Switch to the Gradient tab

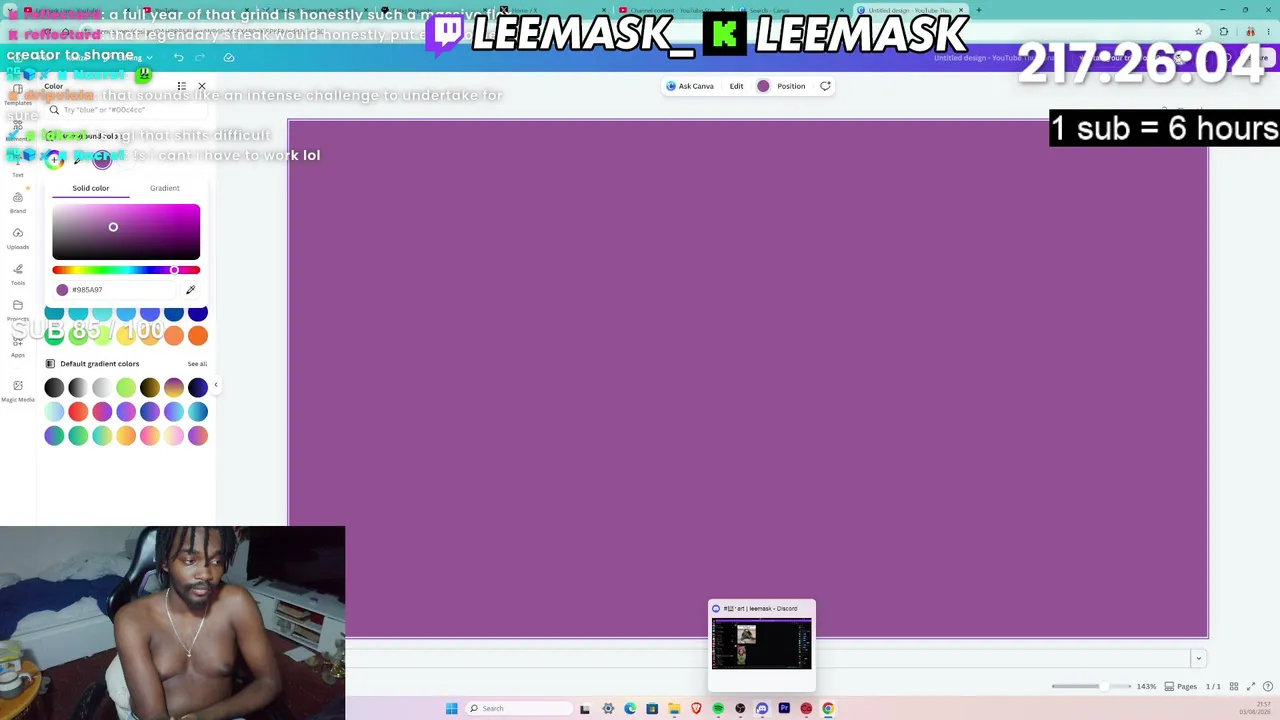click(x=165, y=188)
